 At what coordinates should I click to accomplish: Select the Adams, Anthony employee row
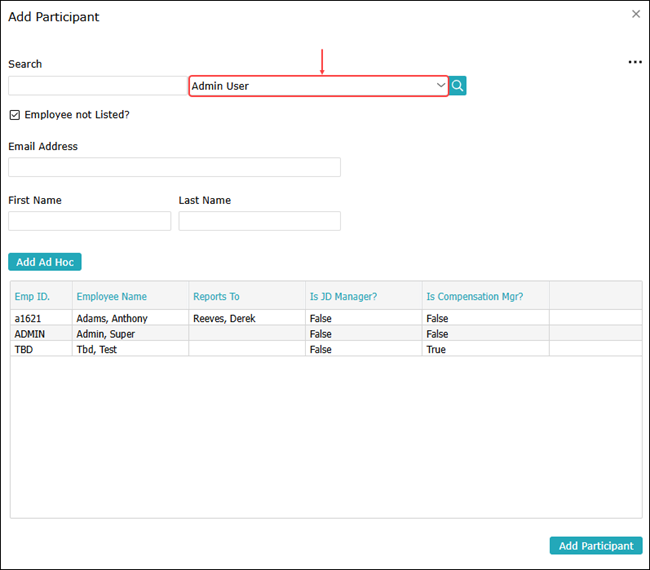pyautogui.click(x=112, y=318)
